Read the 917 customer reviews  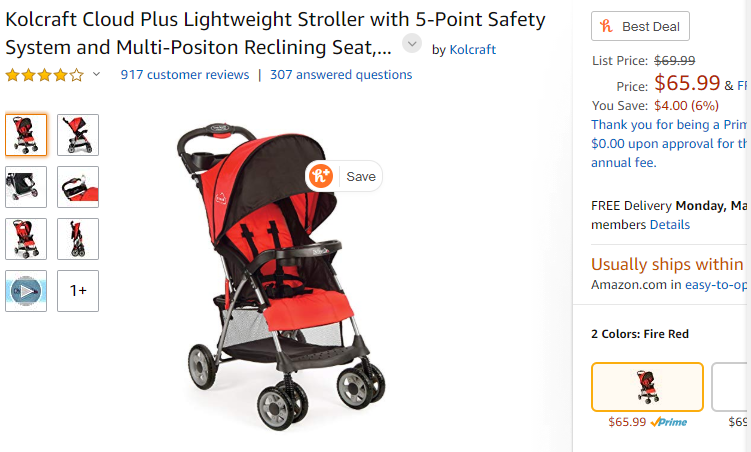click(x=183, y=75)
